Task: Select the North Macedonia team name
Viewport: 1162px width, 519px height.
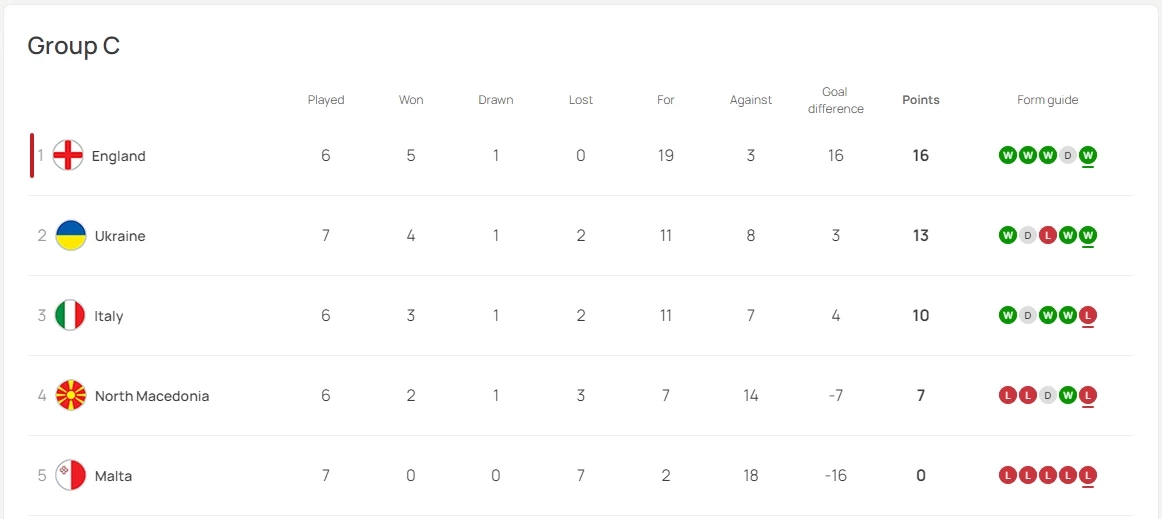Action: point(152,396)
